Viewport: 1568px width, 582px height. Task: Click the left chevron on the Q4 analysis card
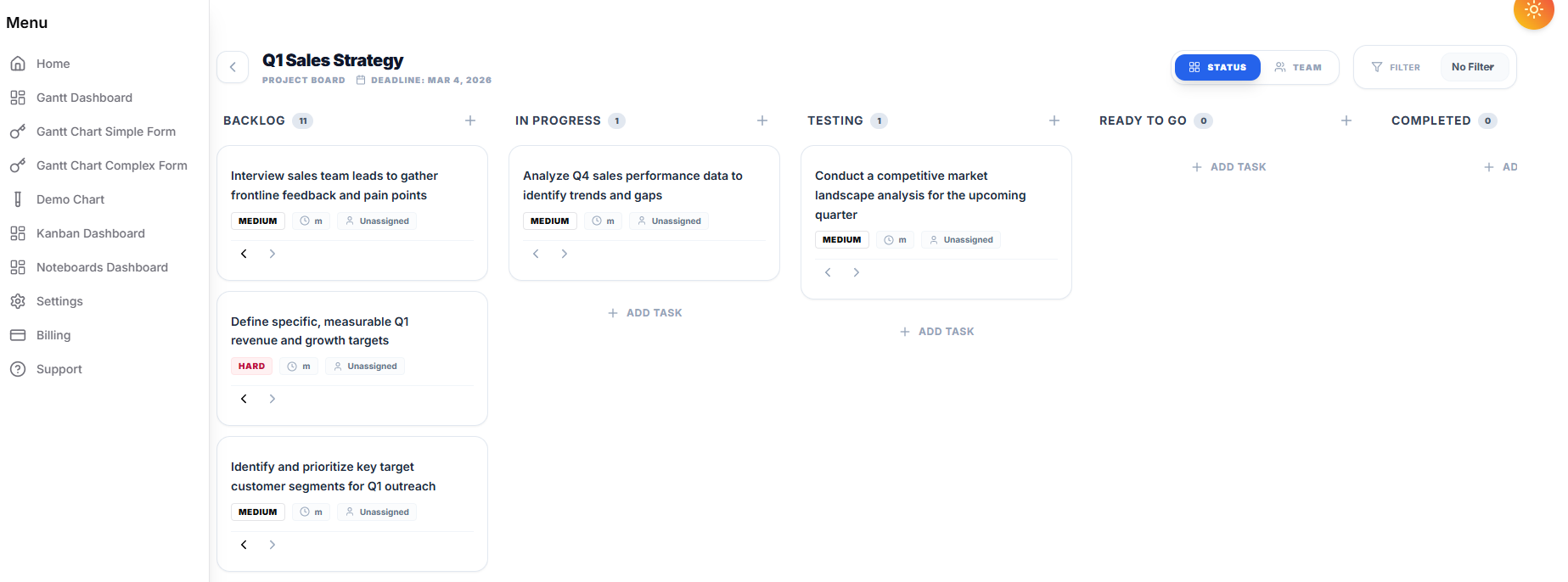point(536,253)
